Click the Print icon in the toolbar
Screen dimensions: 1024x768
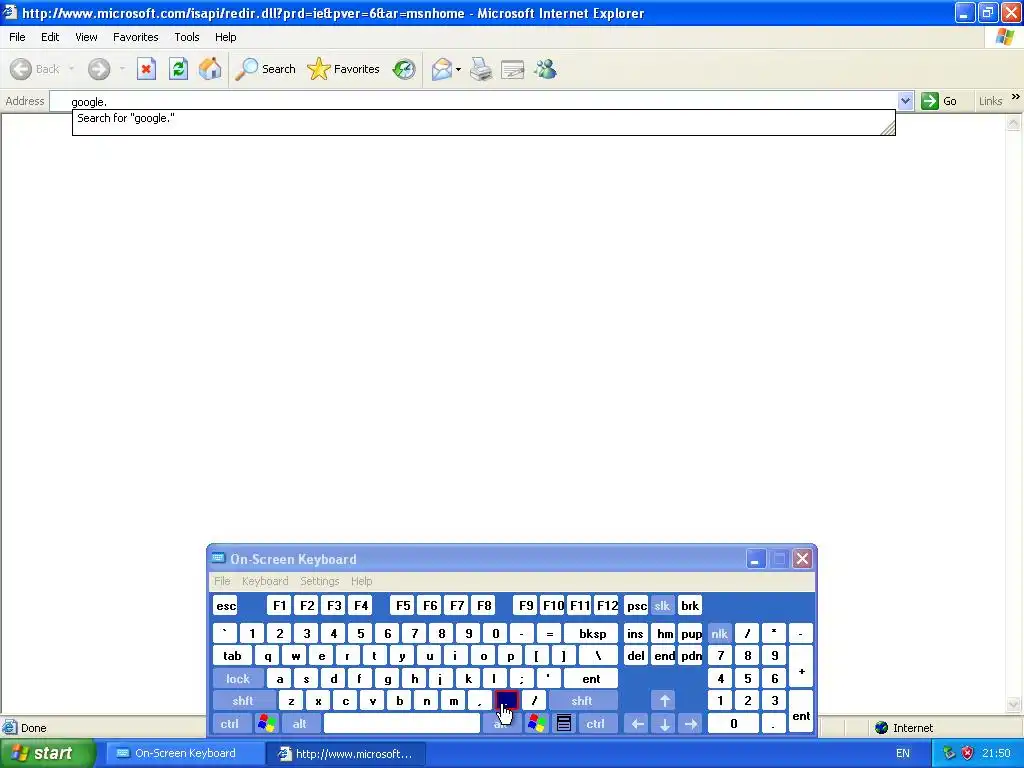481,69
